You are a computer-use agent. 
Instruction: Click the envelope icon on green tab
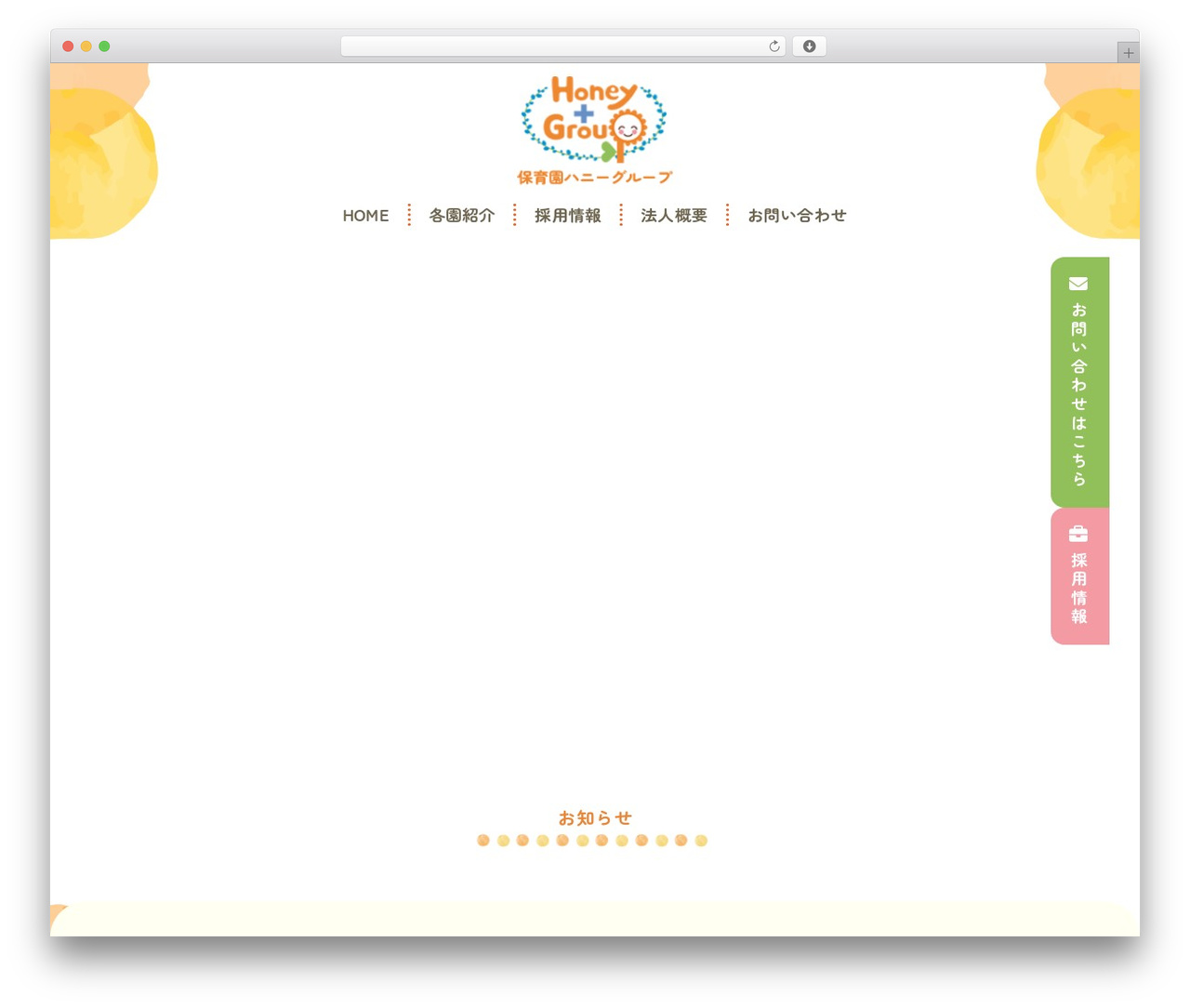click(1078, 284)
